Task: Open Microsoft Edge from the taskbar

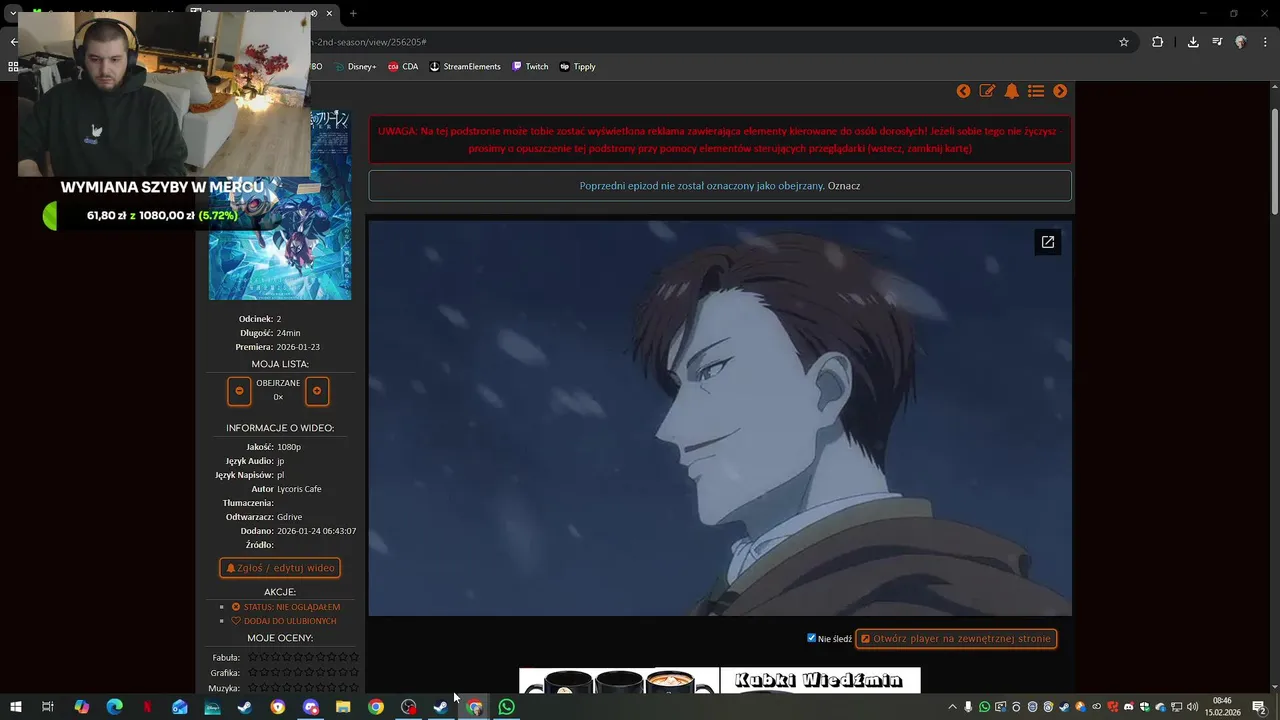Action: pyautogui.click(x=114, y=707)
